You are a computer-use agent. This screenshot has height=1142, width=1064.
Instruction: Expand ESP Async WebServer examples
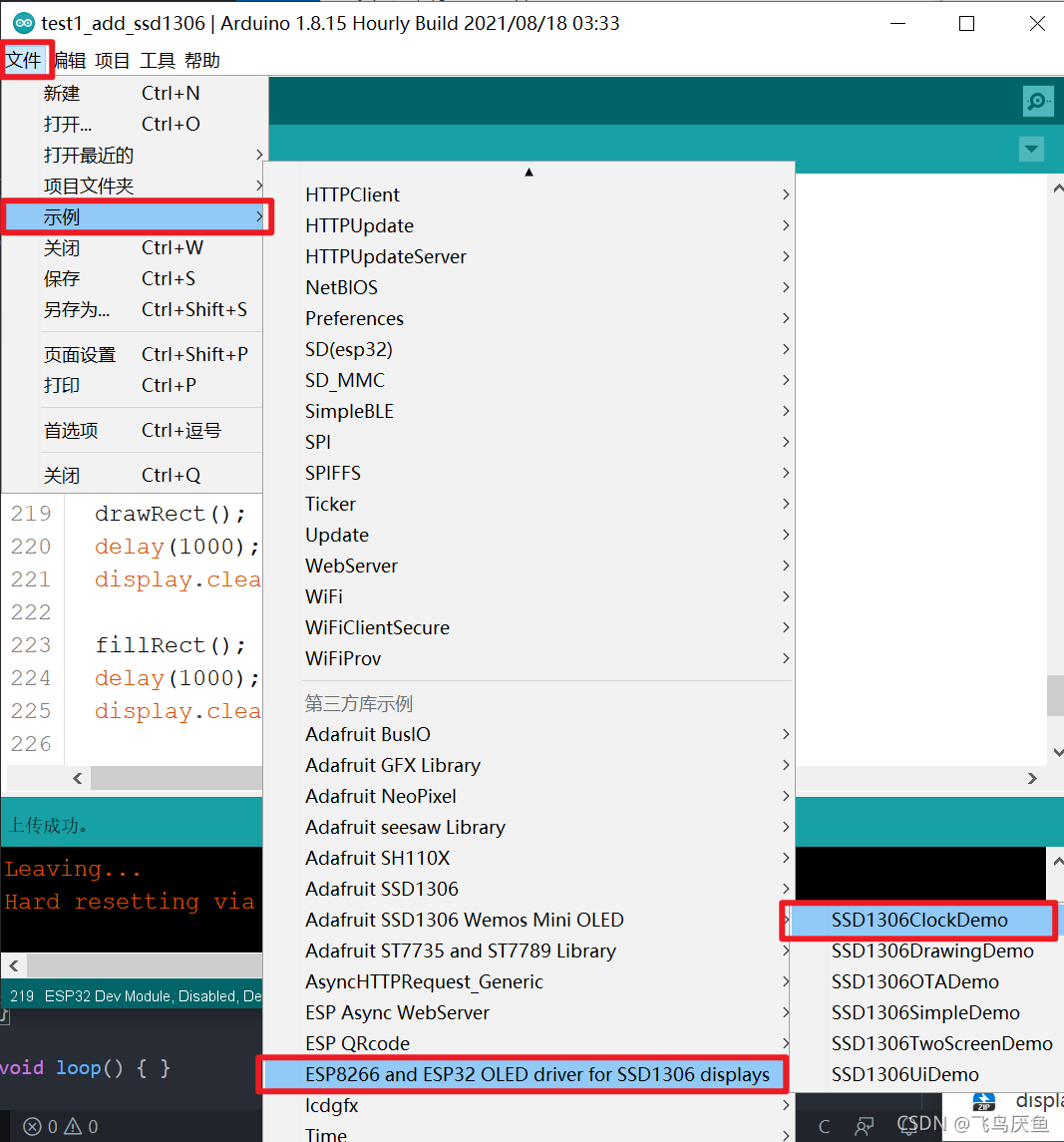(x=529, y=1013)
